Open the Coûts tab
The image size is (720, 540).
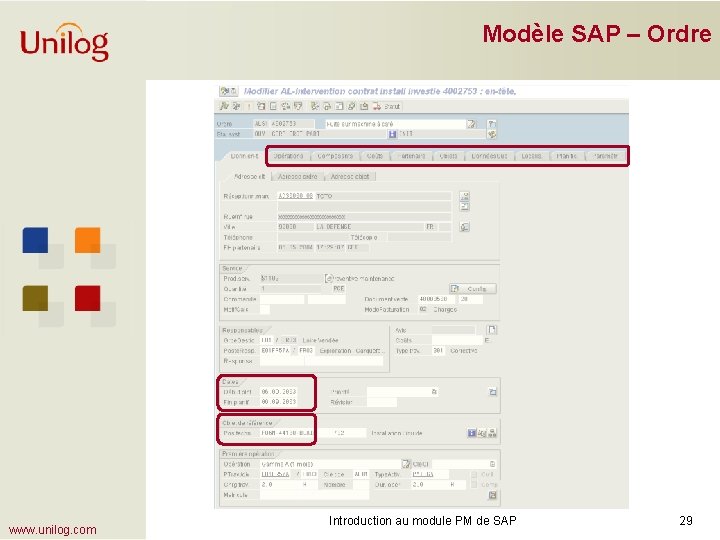375,156
